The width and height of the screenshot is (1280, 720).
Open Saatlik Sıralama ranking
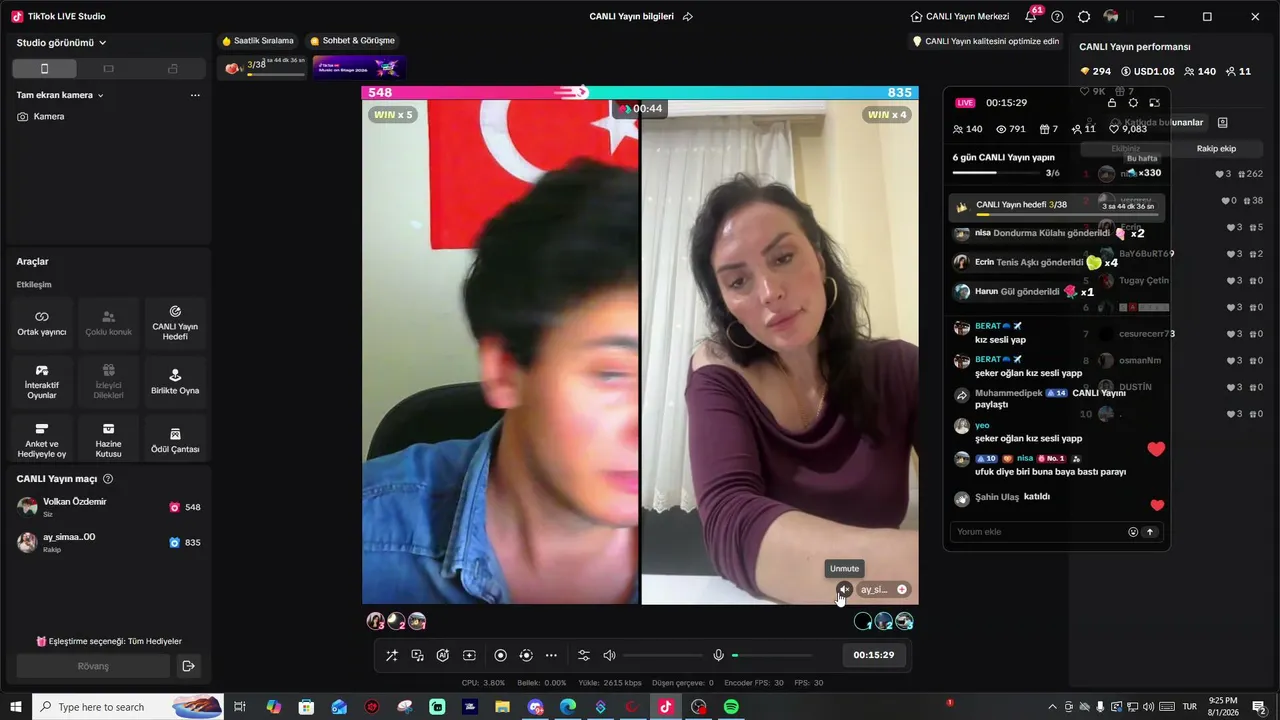click(258, 41)
